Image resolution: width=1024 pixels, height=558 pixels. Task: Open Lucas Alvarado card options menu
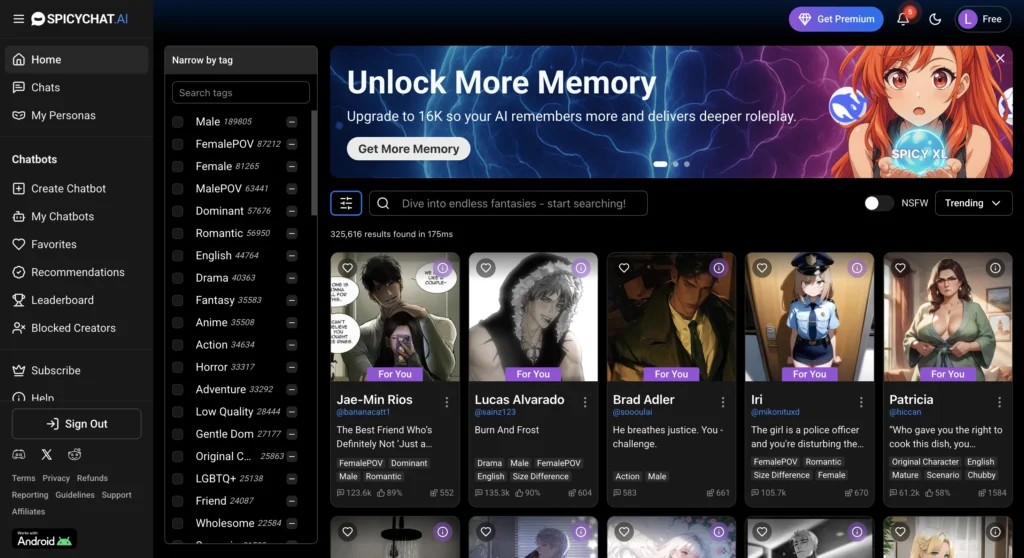point(585,401)
